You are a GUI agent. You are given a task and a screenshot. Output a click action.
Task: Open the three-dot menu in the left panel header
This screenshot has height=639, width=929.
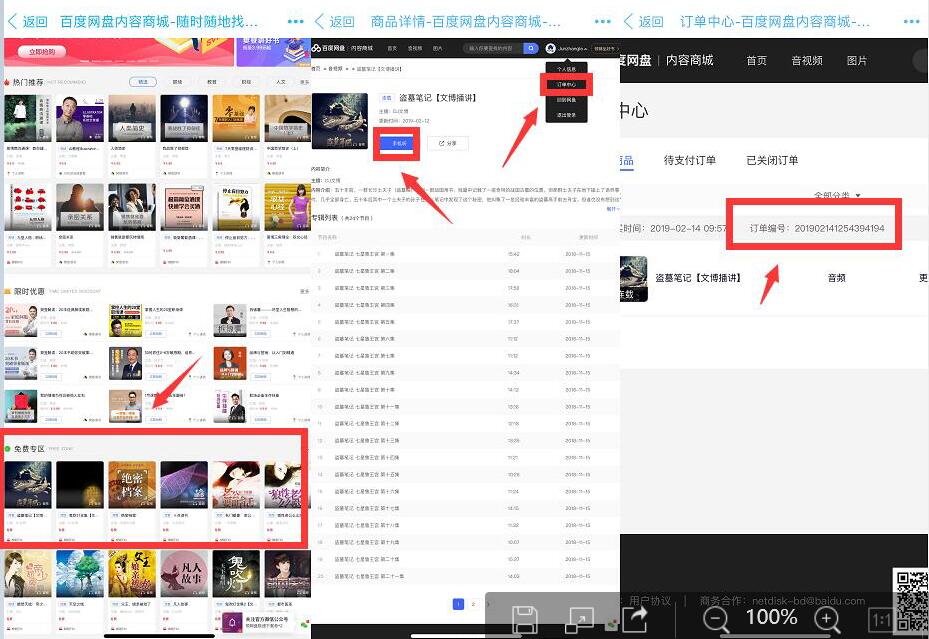click(295, 21)
